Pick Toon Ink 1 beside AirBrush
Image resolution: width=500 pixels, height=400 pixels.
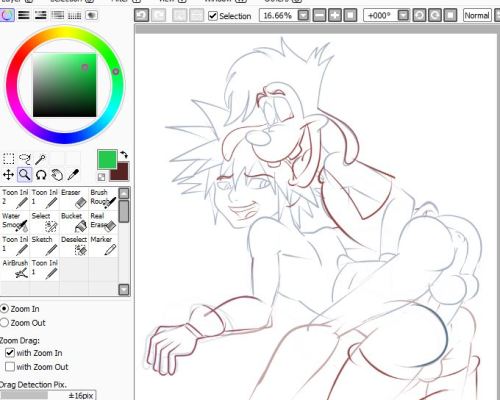[44, 269]
